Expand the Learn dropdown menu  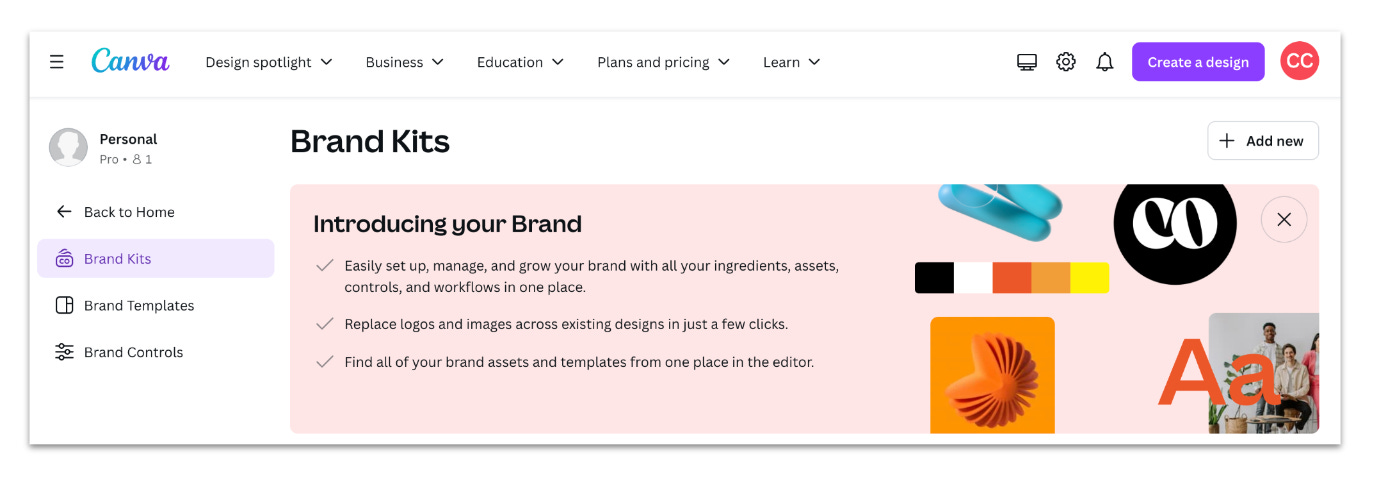792,62
